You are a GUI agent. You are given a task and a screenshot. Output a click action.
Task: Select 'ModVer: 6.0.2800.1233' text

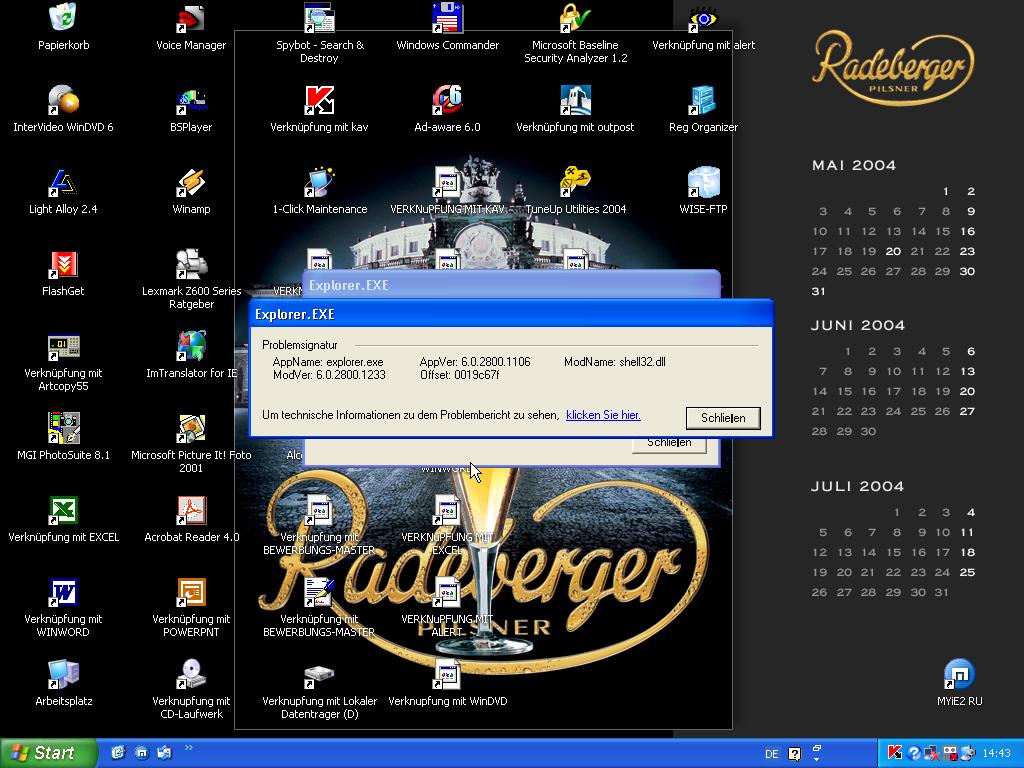329,375
